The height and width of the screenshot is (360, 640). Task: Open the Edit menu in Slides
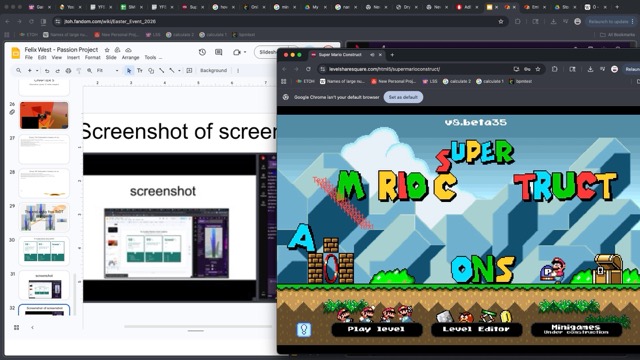[42, 58]
